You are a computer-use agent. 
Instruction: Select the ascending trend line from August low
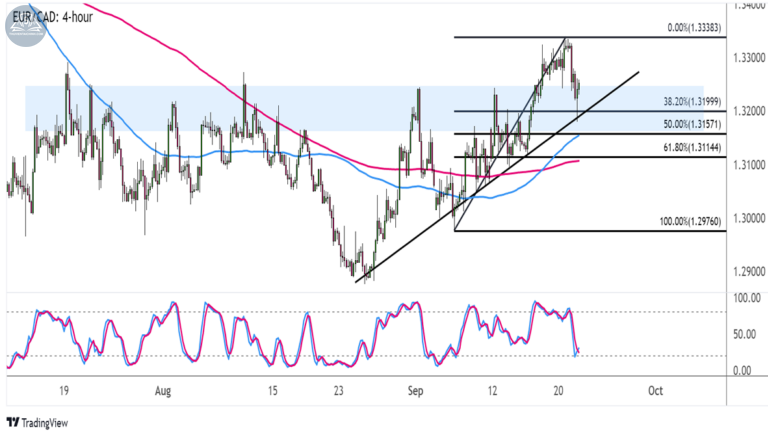497,177
